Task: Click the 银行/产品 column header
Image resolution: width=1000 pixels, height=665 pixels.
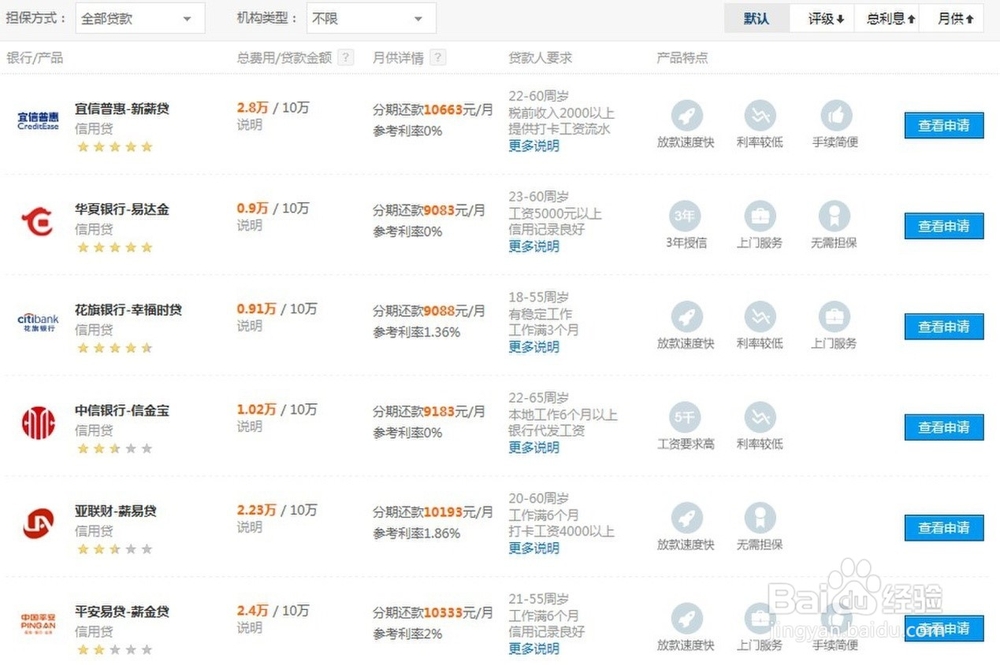Action: click(35, 58)
